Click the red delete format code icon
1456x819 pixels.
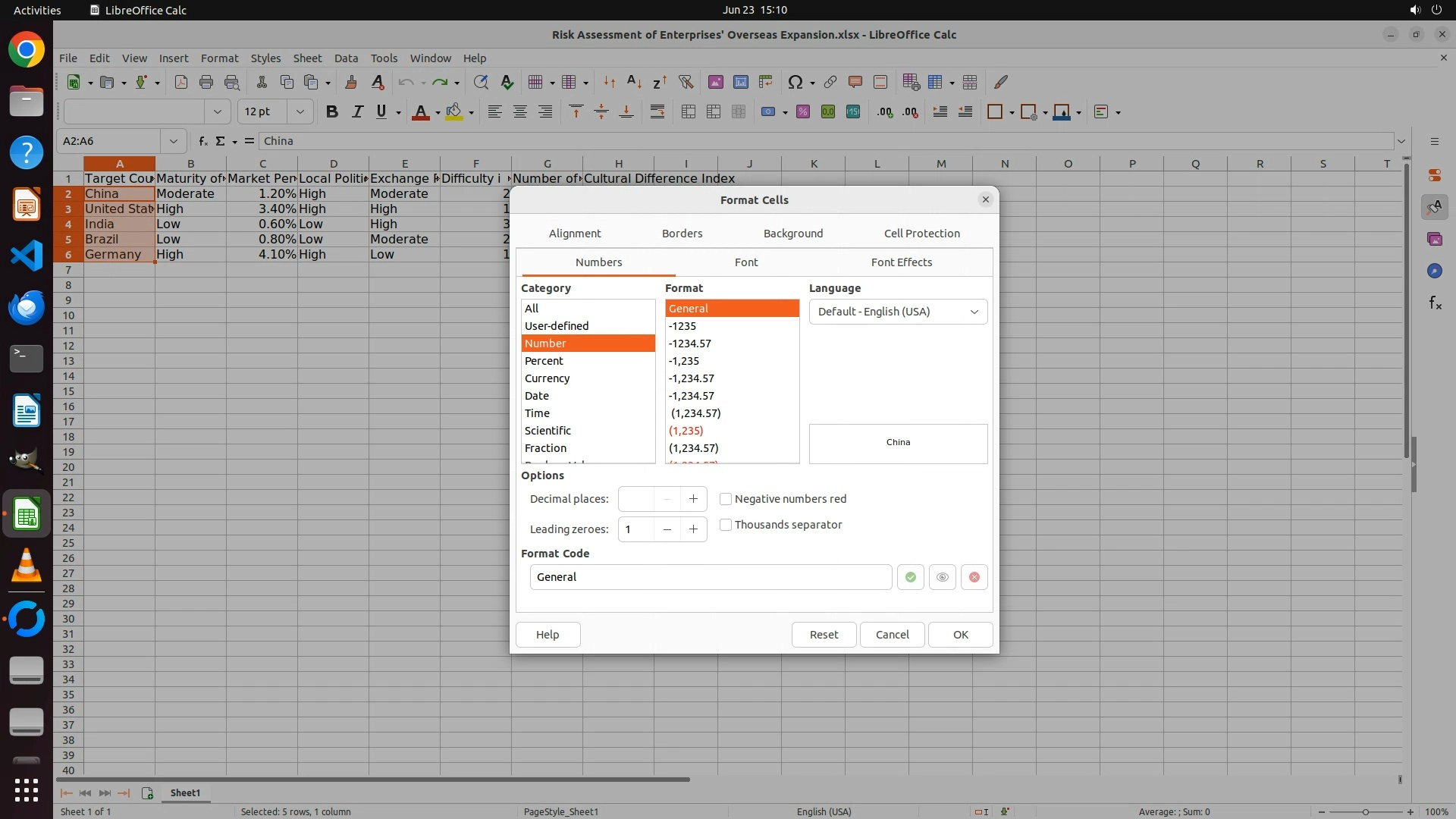click(974, 577)
